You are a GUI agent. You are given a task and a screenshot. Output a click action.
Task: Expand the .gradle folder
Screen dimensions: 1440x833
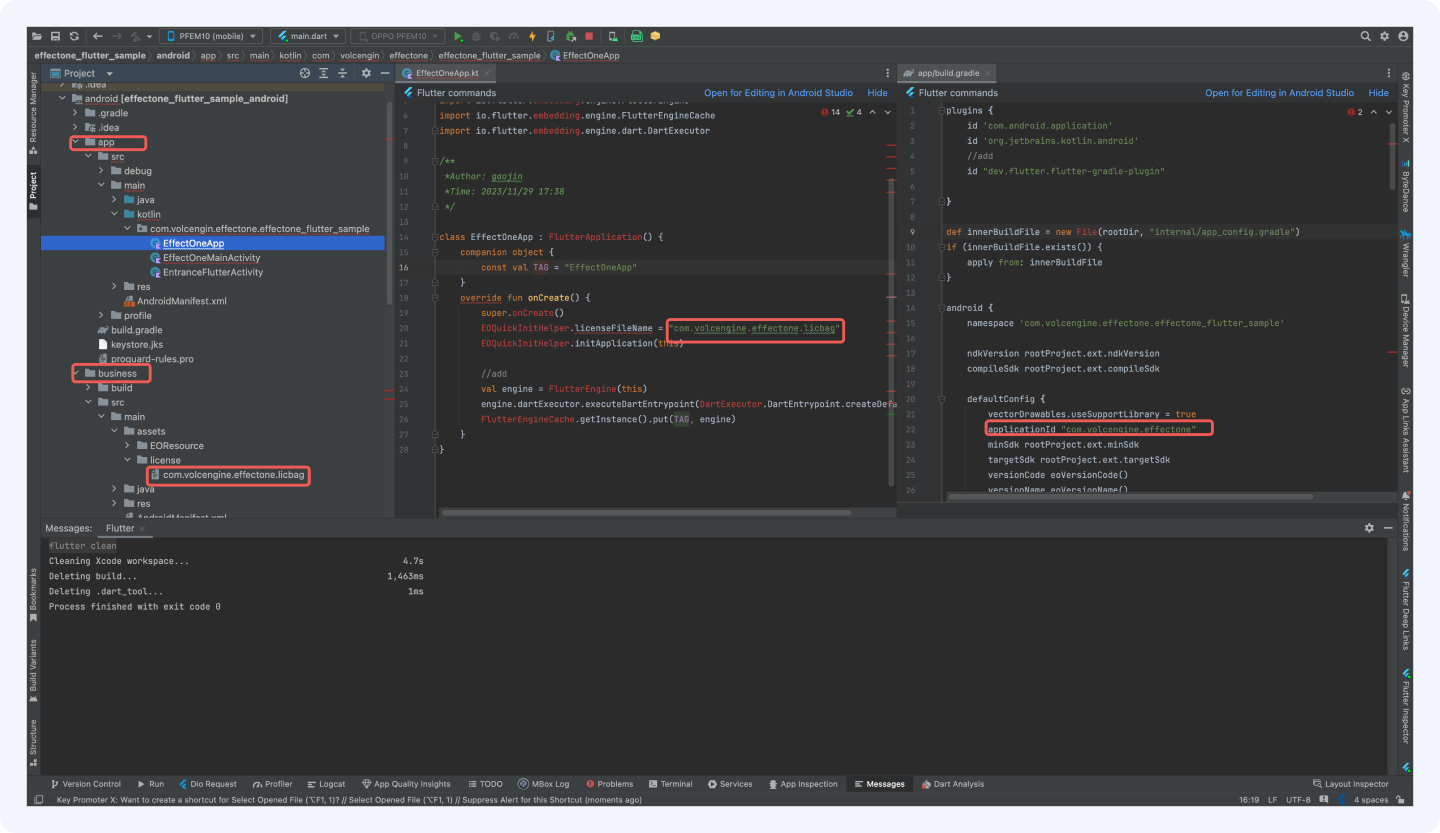[x=77, y=113]
